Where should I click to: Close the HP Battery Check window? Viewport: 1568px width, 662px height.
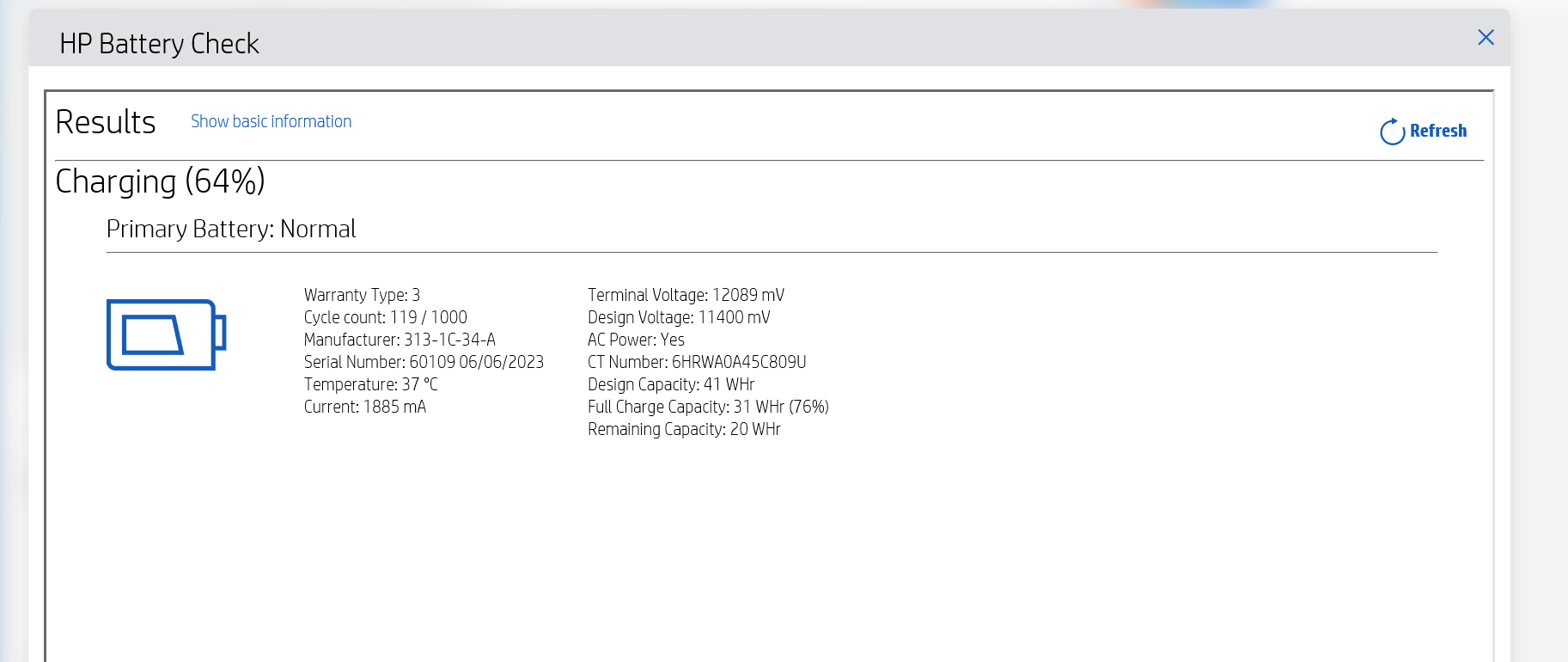tap(1486, 37)
